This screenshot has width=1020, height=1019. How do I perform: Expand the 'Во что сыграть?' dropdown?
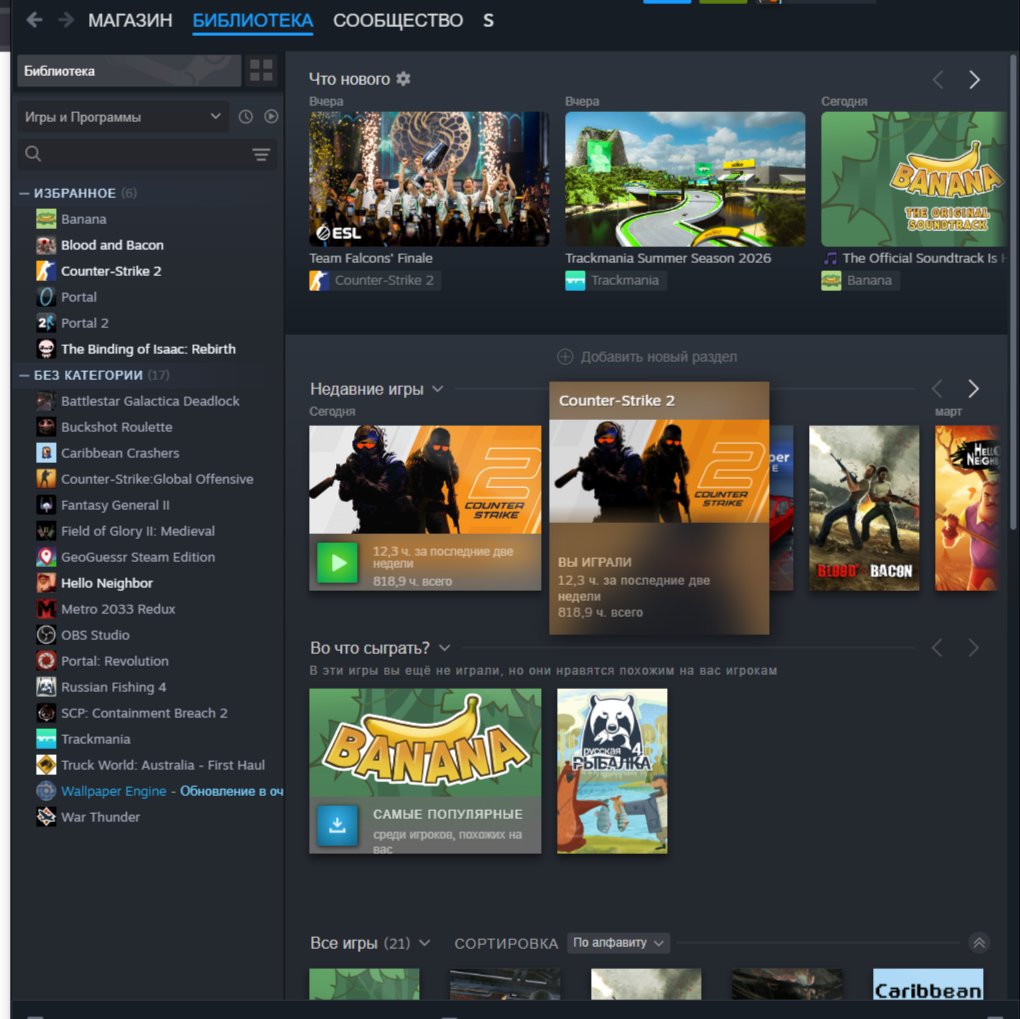(444, 648)
